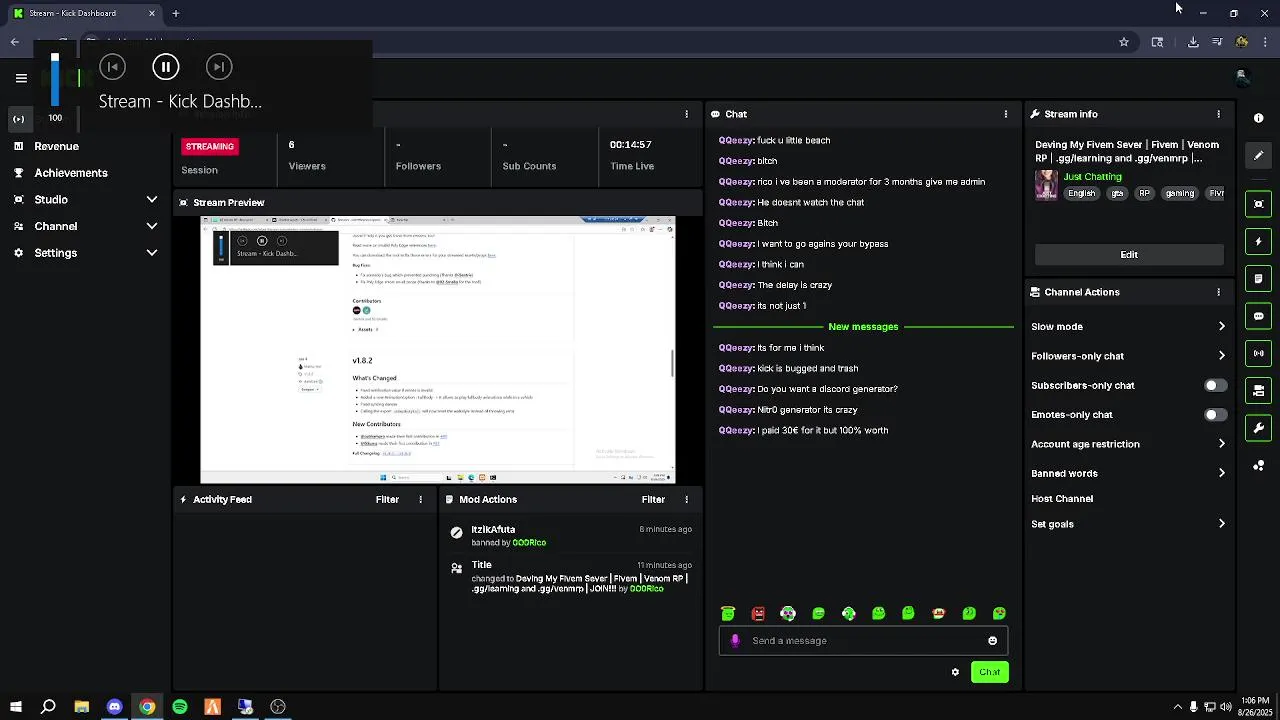
Task: Expand the Settings sidebar section
Action: pyautogui.click(x=152, y=253)
